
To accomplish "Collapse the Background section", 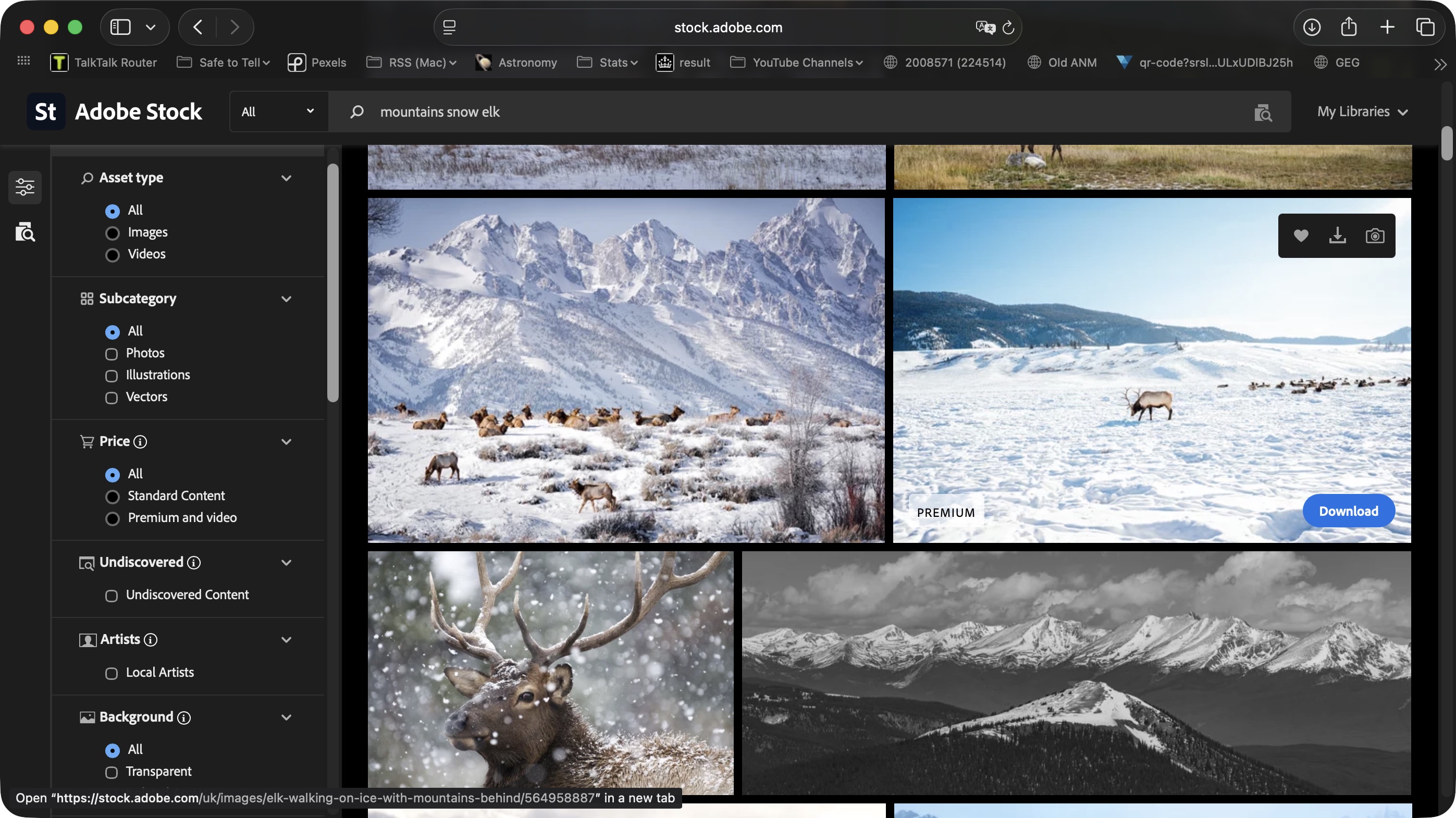I will 287,717.
